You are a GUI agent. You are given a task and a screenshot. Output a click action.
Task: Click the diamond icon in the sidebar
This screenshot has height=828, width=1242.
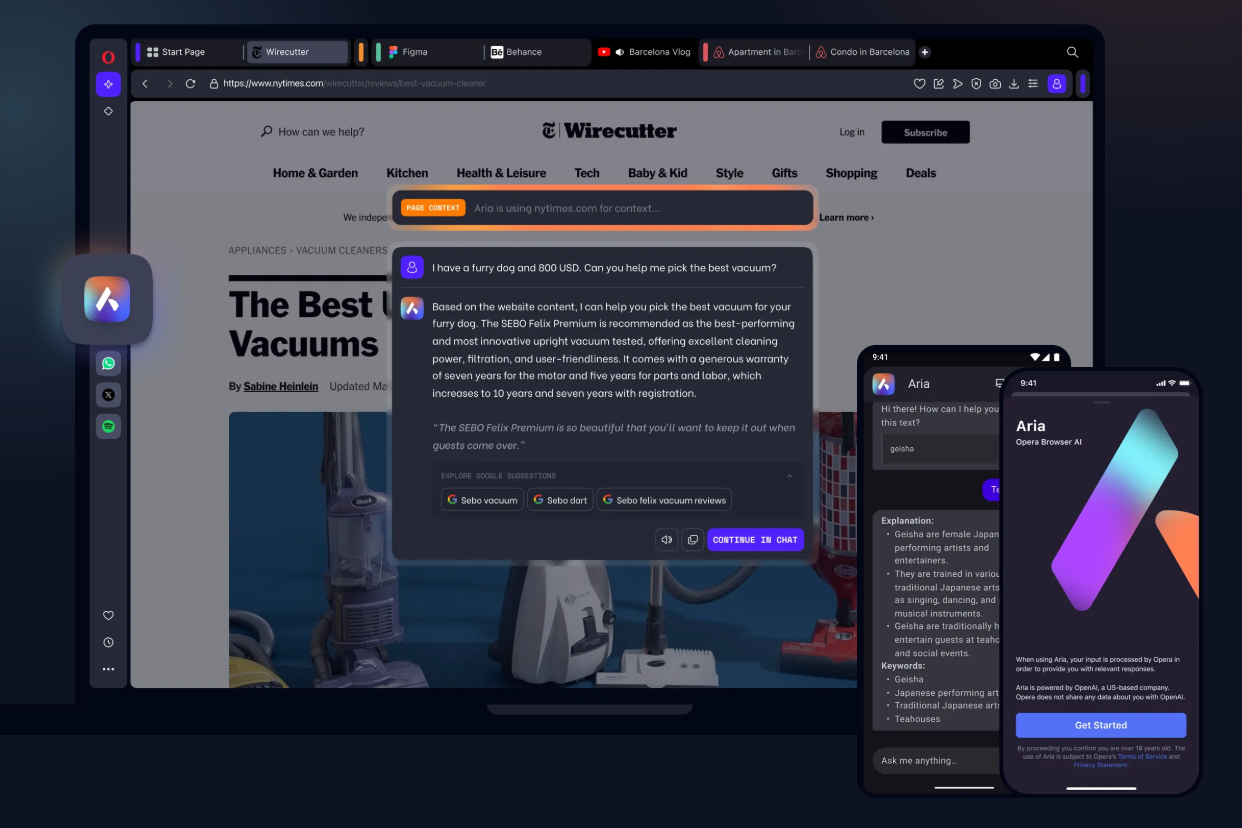point(108,111)
